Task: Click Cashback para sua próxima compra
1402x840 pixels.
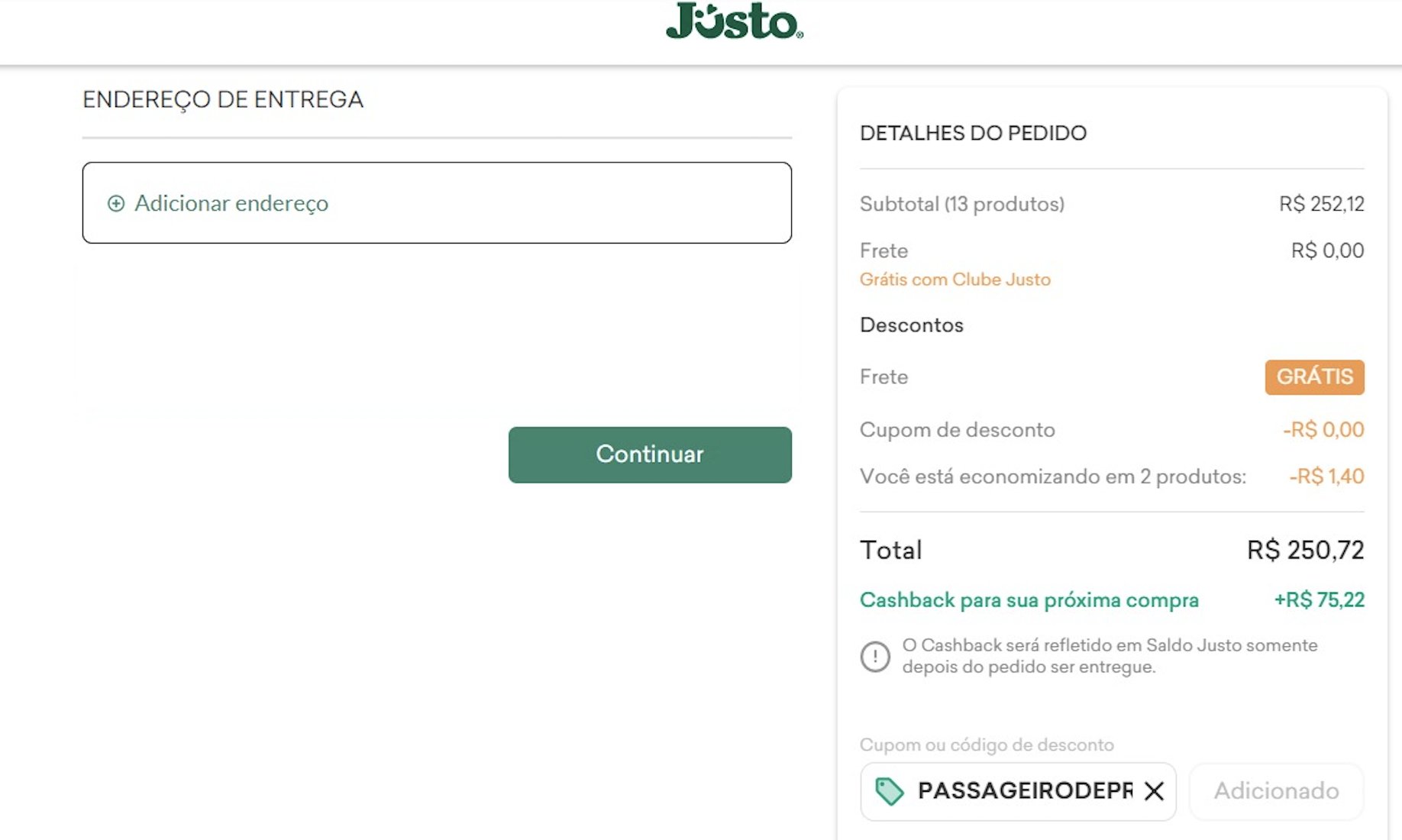Action: click(1029, 600)
